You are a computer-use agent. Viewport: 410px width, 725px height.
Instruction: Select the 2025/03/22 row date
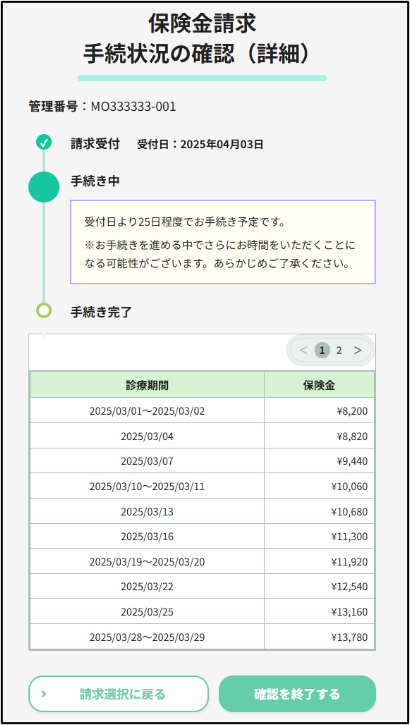tap(147, 587)
